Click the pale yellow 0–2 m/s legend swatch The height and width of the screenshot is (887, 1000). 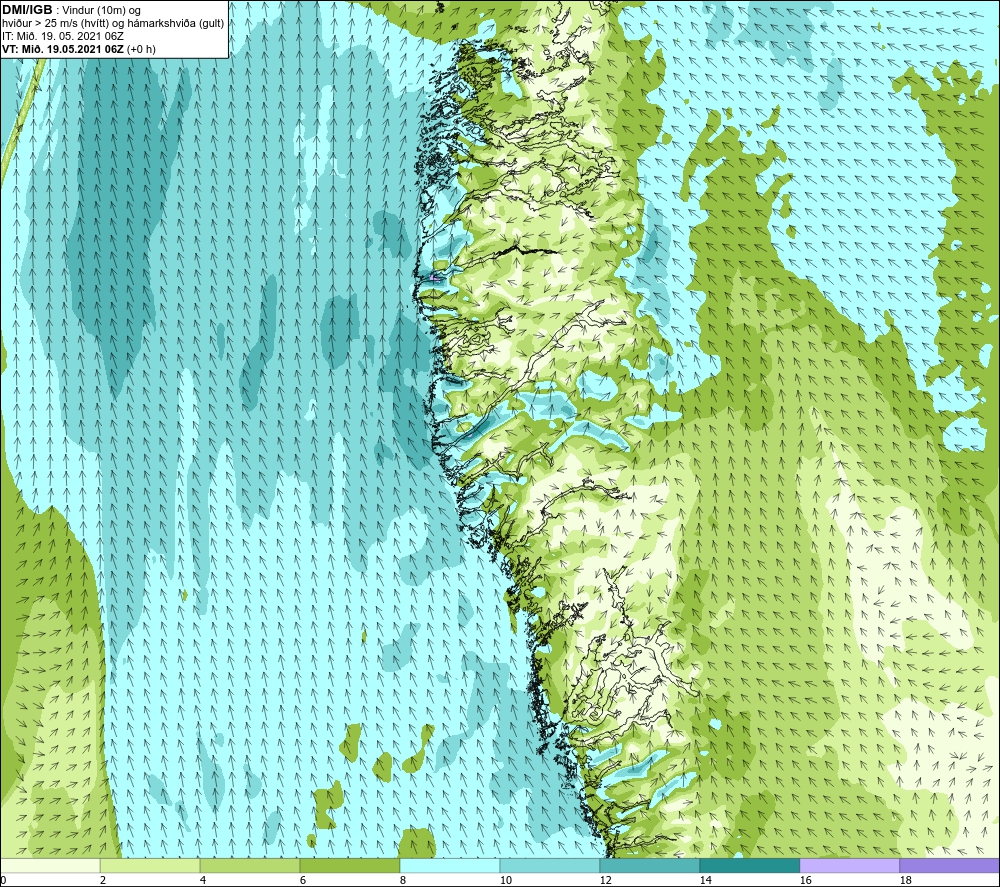(50, 865)
